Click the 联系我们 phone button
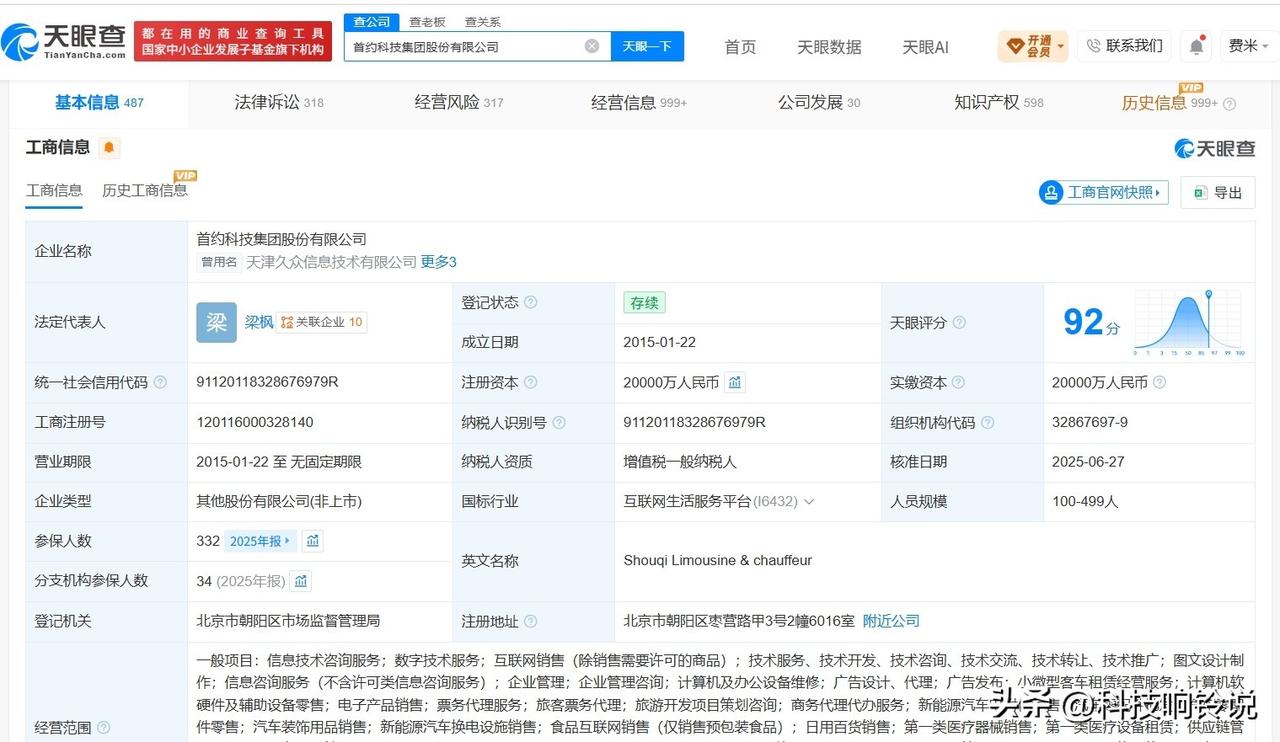The image size is (1280, 742). 1124,46
